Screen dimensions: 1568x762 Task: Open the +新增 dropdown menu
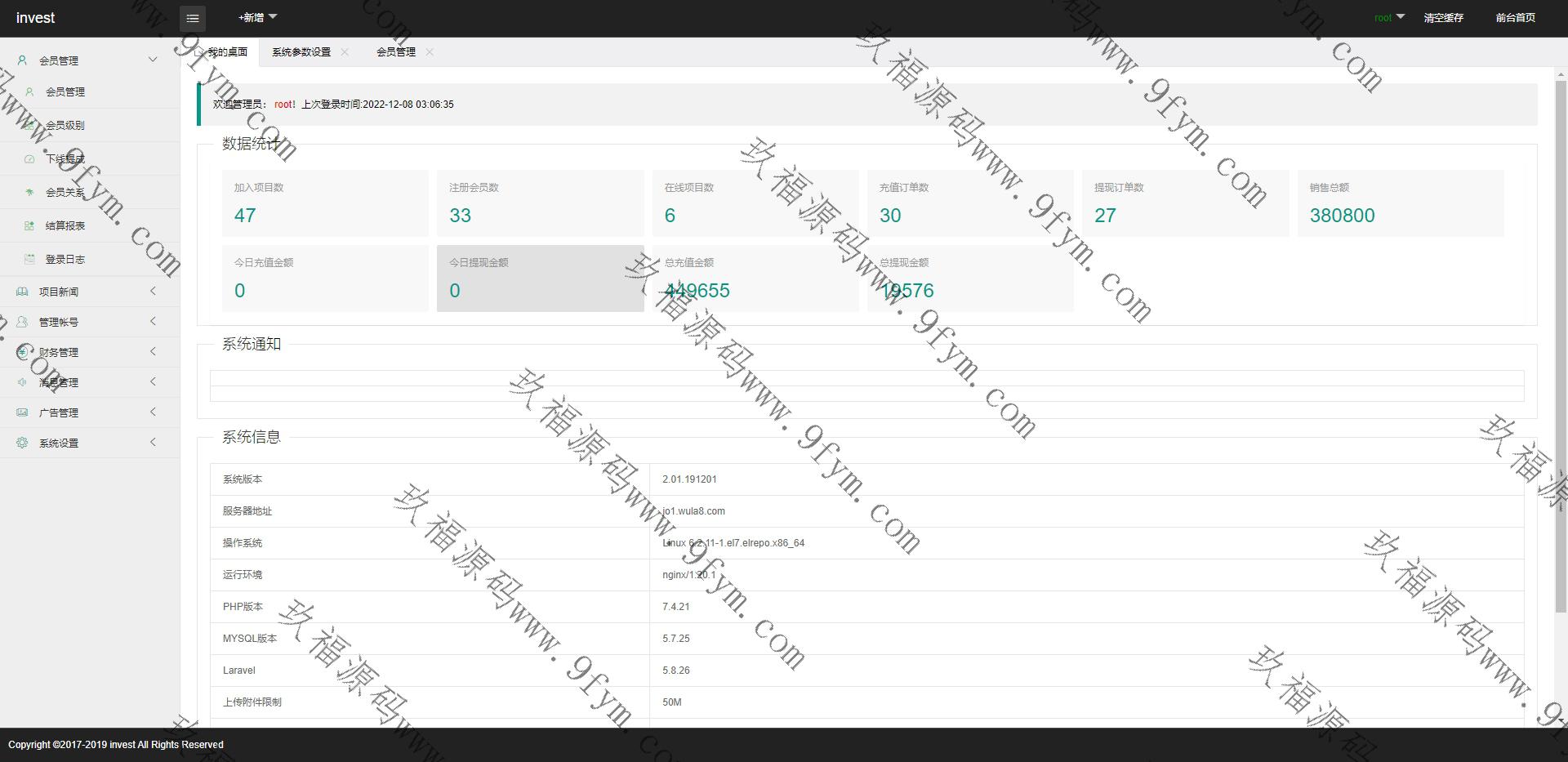[257, 17]
